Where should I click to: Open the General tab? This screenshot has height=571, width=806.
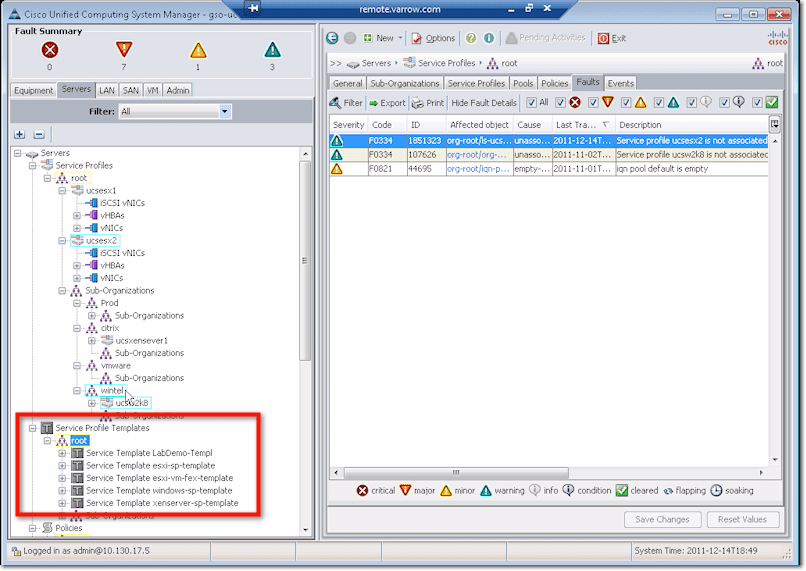coord(347,83)
